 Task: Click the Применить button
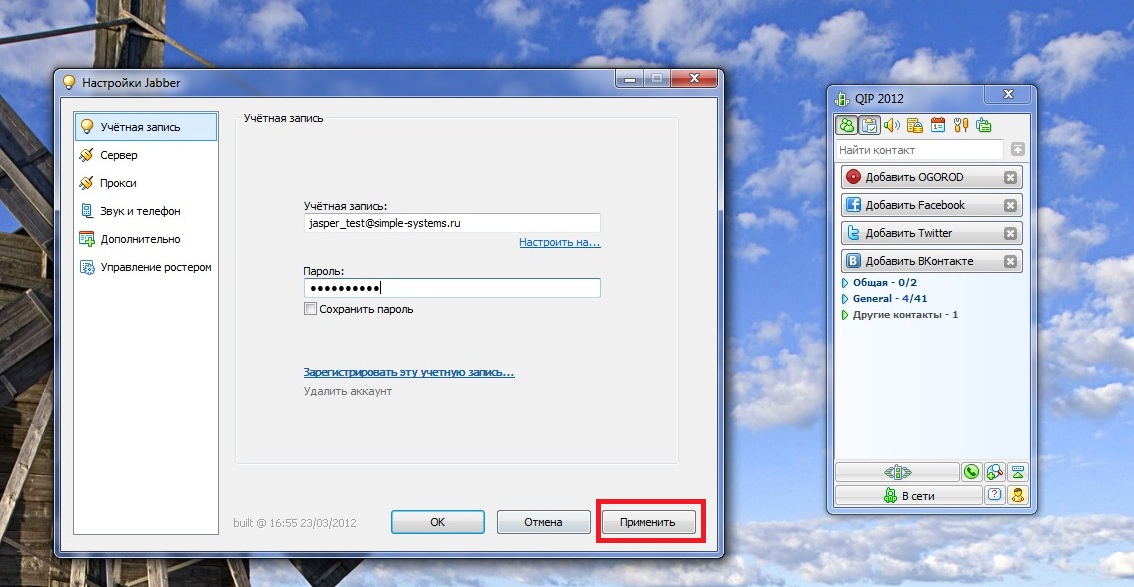click(648, 522)
